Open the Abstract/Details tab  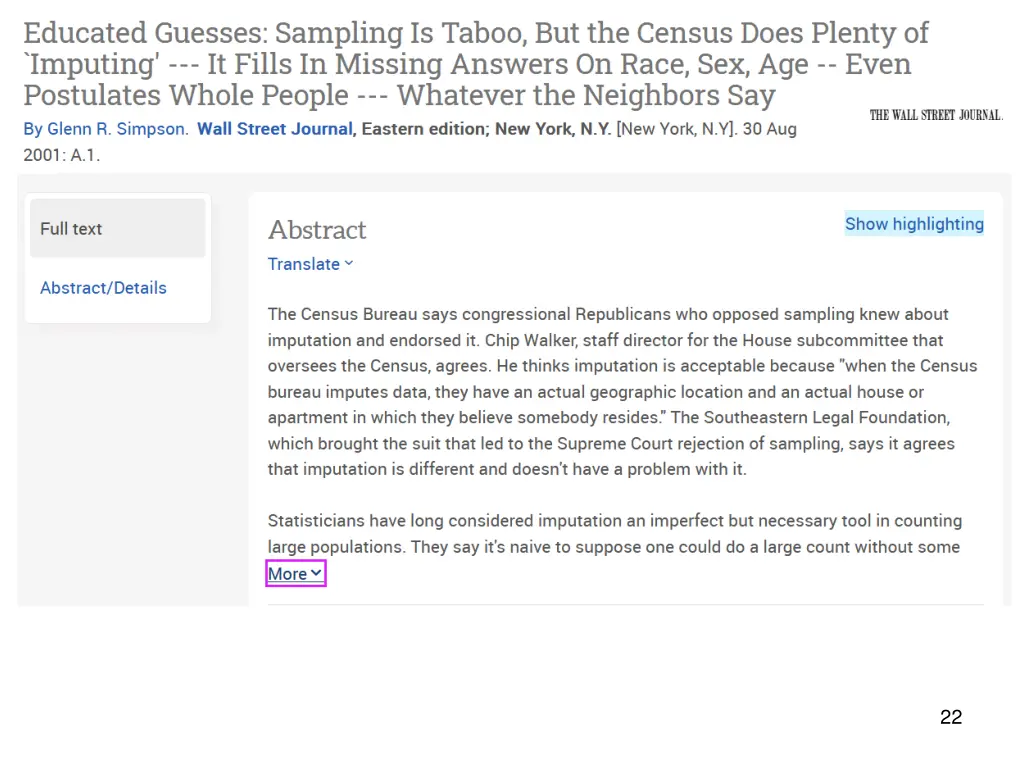[103, 287]
